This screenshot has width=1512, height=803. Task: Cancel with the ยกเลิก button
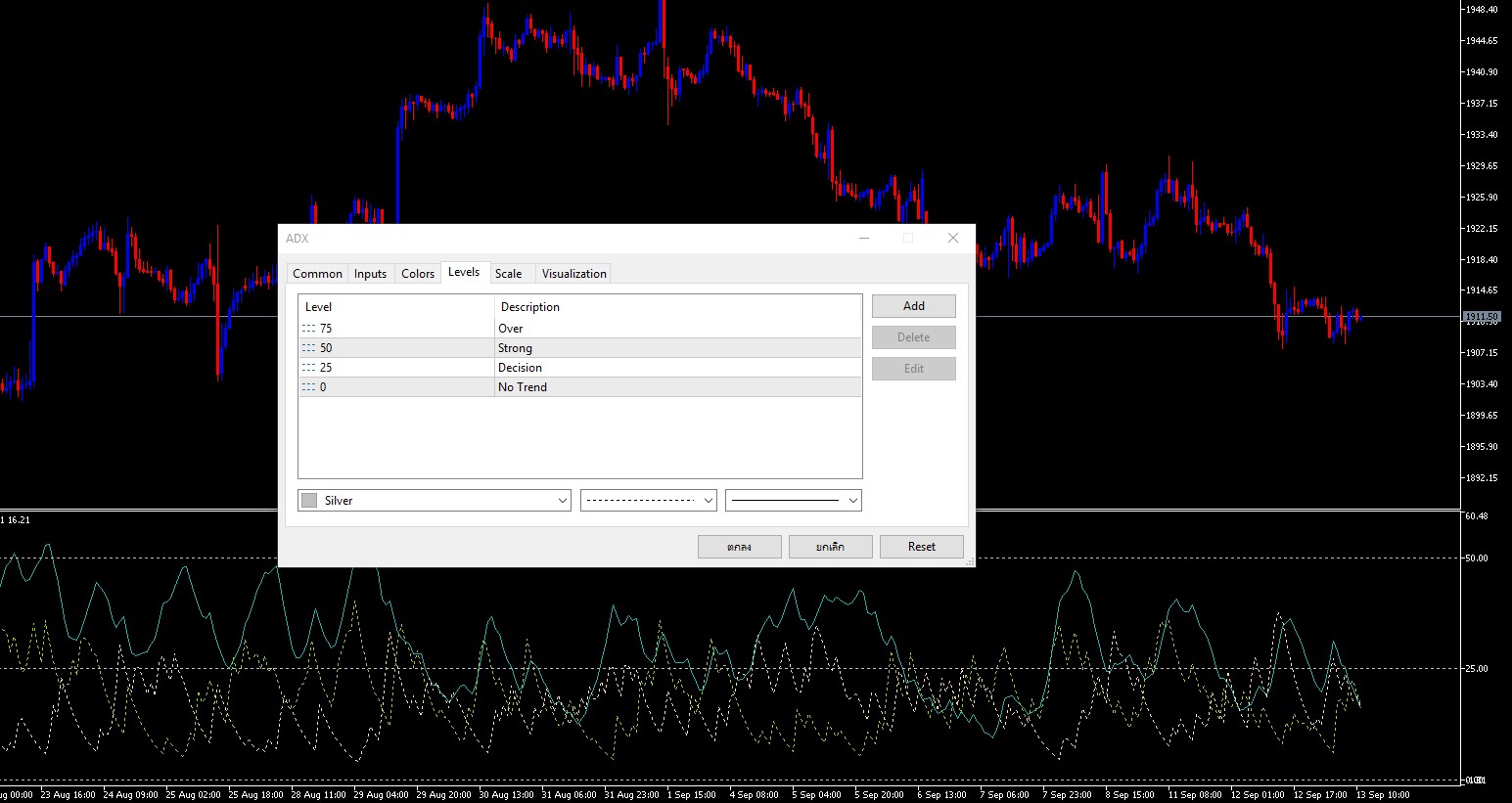pos(831,547)
